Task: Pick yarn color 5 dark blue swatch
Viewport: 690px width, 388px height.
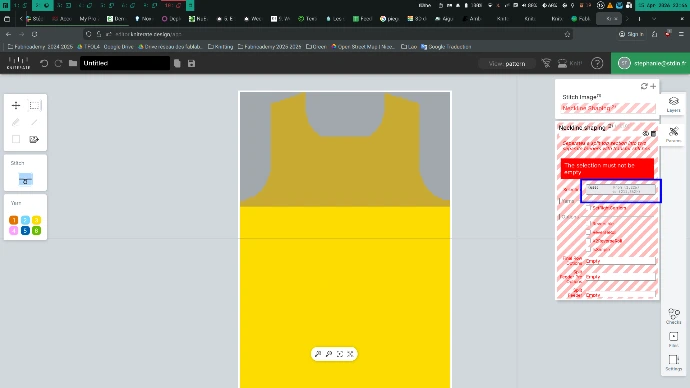Action: point(25,231)
